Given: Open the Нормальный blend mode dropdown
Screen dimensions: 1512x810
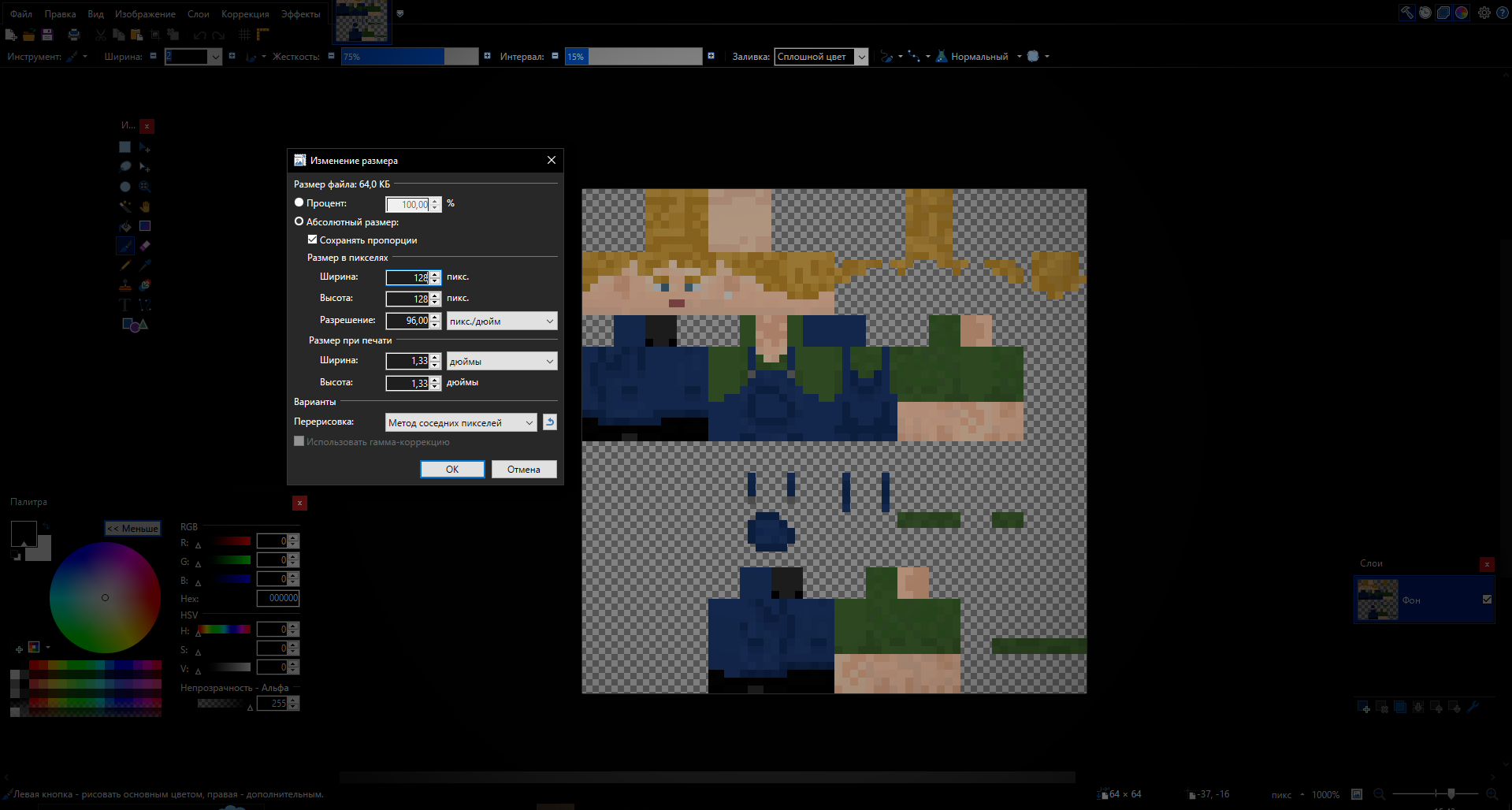Looking at the screenshot, I should pyautogui.click(x=979, y=57).
